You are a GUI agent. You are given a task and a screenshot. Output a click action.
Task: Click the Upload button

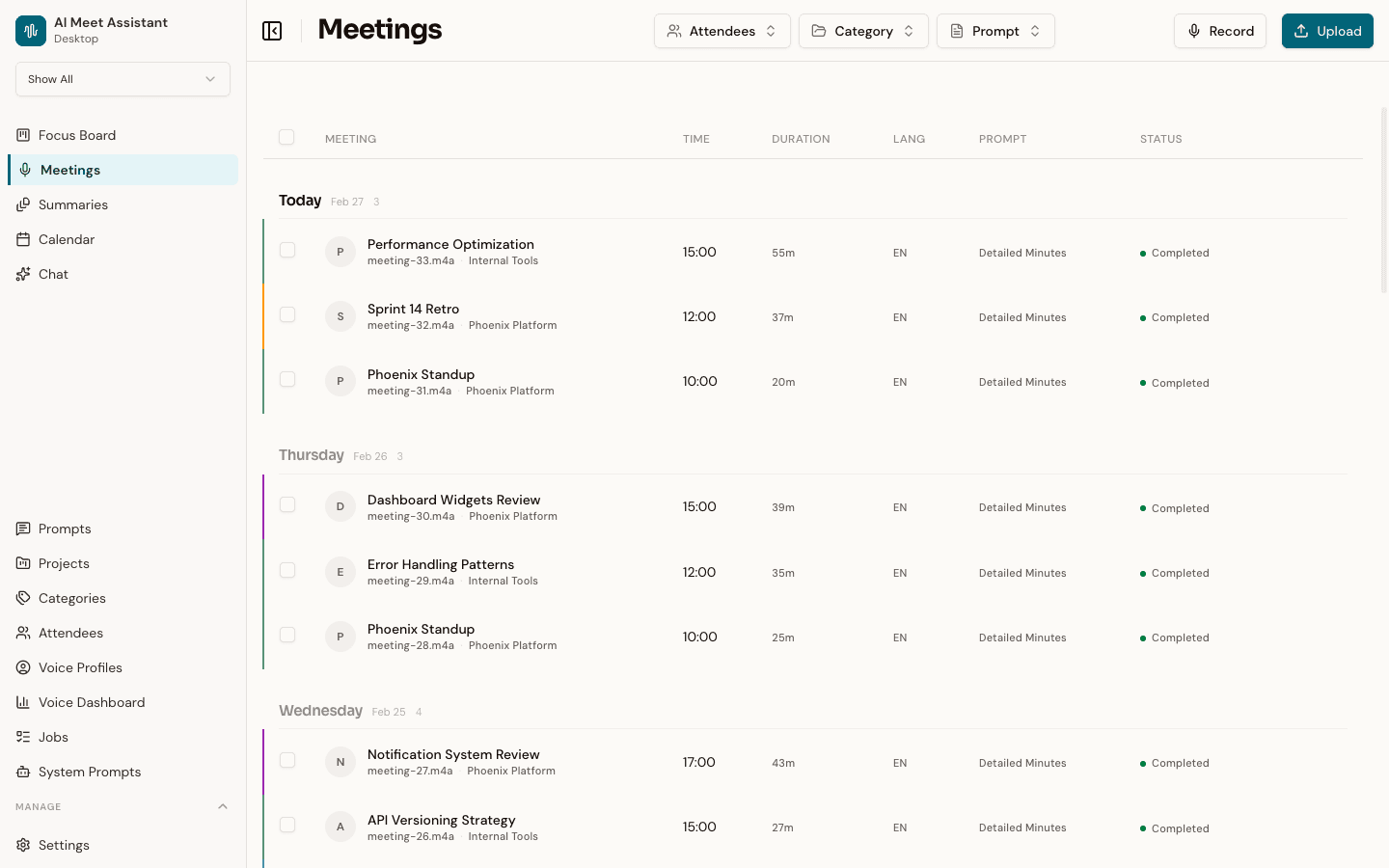click(x=1327, y=30)
